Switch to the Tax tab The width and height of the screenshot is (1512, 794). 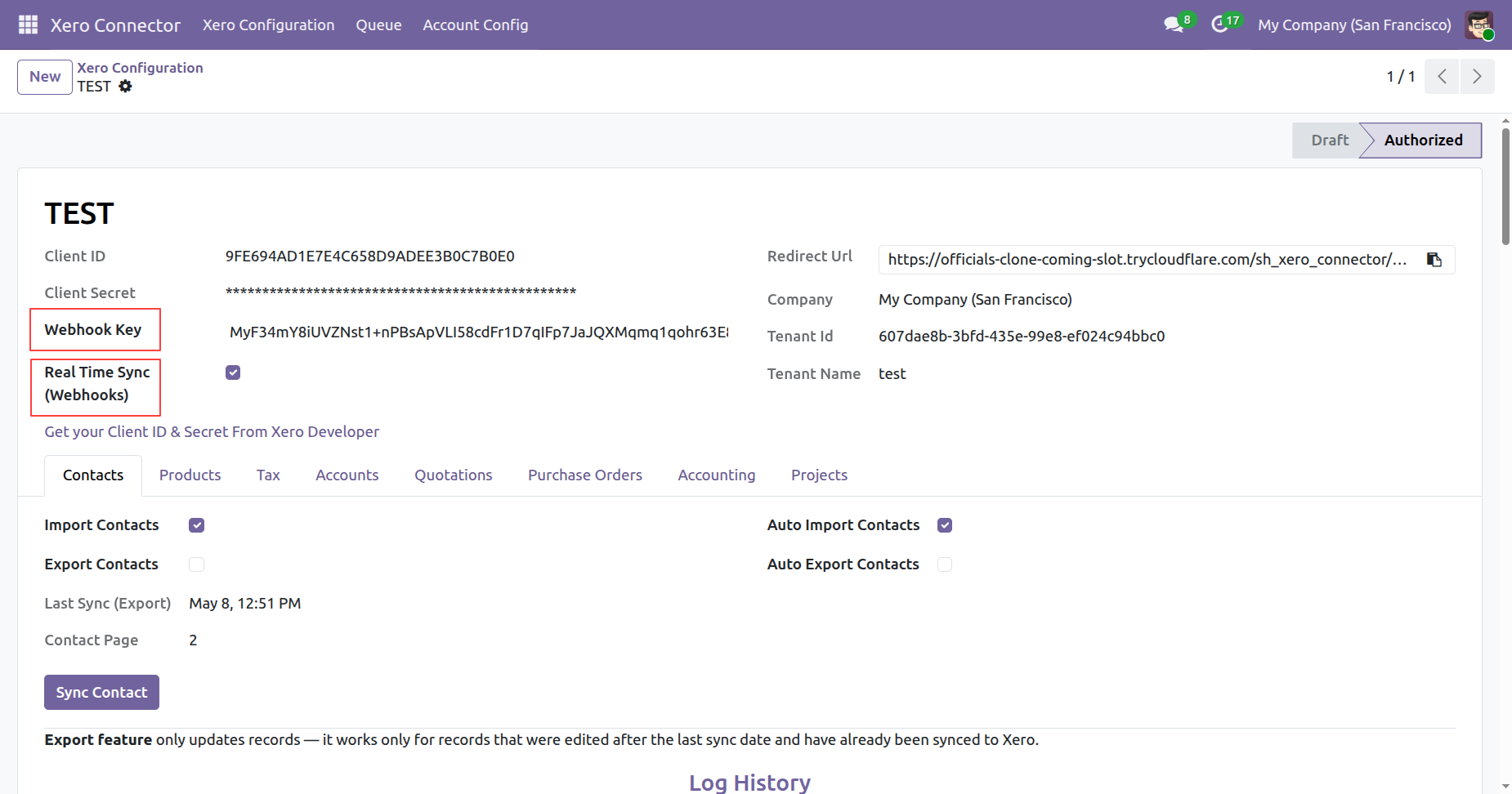(268, 475)
